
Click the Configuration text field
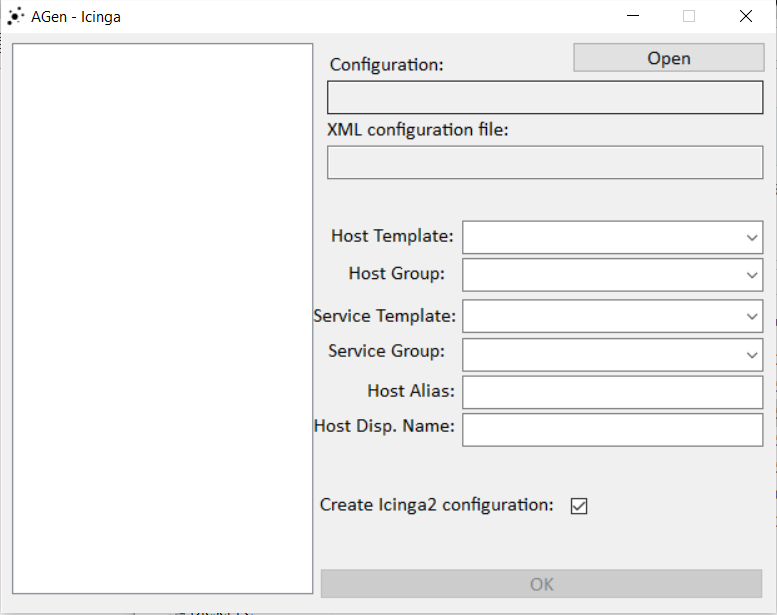(x=545, y=98)
